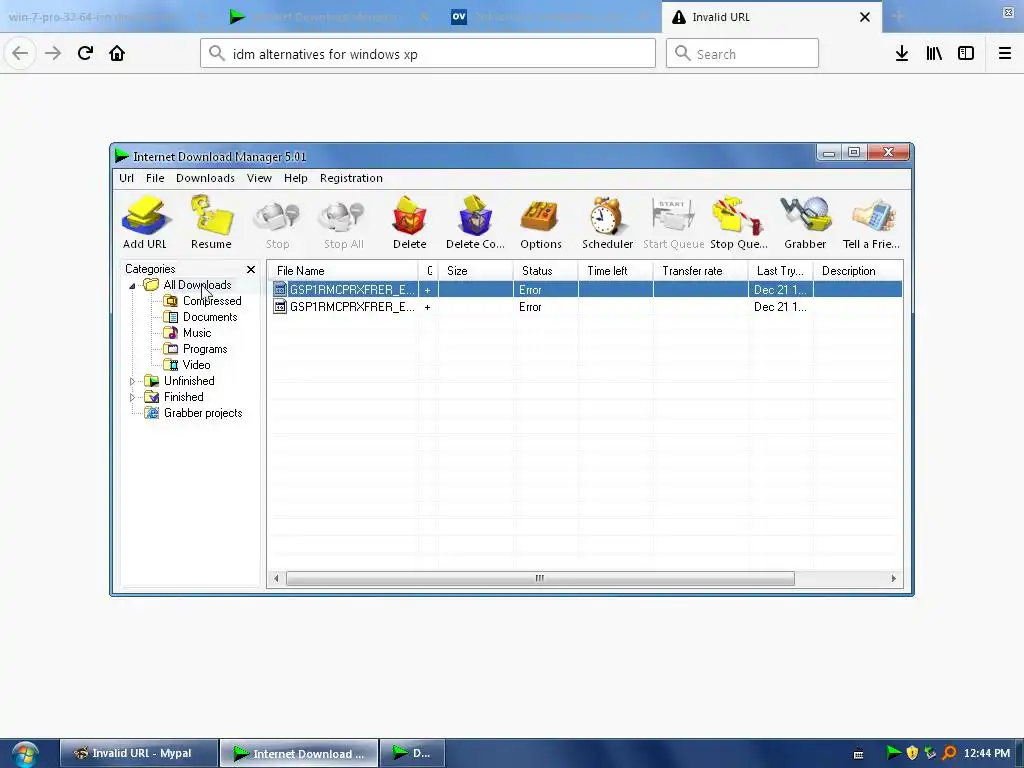Viewport: 1024px width, 768px height.
Task: Click Delete Completed toolbar icon
Action: pyautogui.click(x=475, y=222)
